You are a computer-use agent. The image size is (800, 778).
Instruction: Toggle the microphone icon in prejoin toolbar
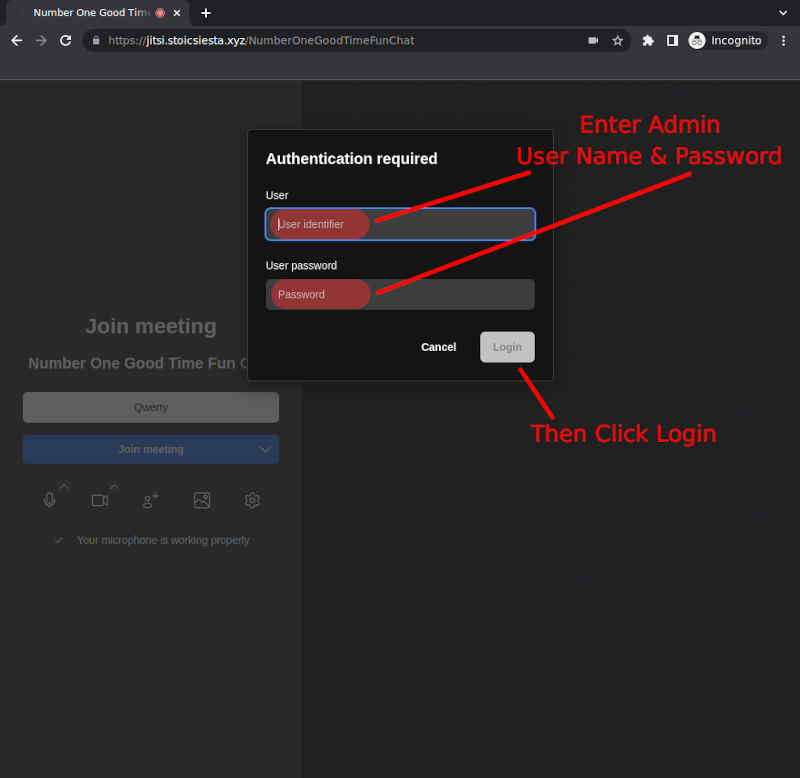point(50,500)
